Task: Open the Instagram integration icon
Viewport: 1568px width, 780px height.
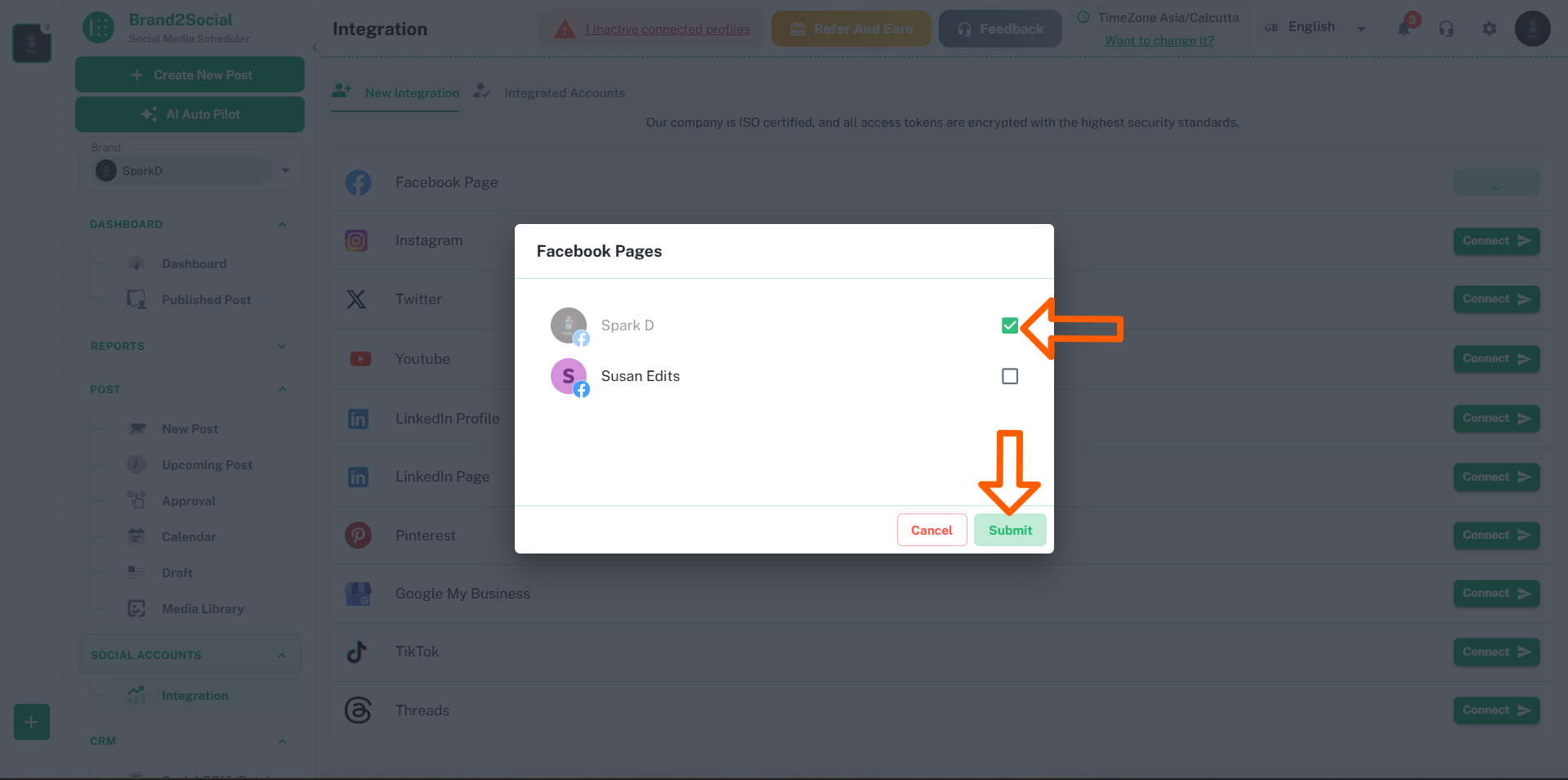Action: coord(357,240)
